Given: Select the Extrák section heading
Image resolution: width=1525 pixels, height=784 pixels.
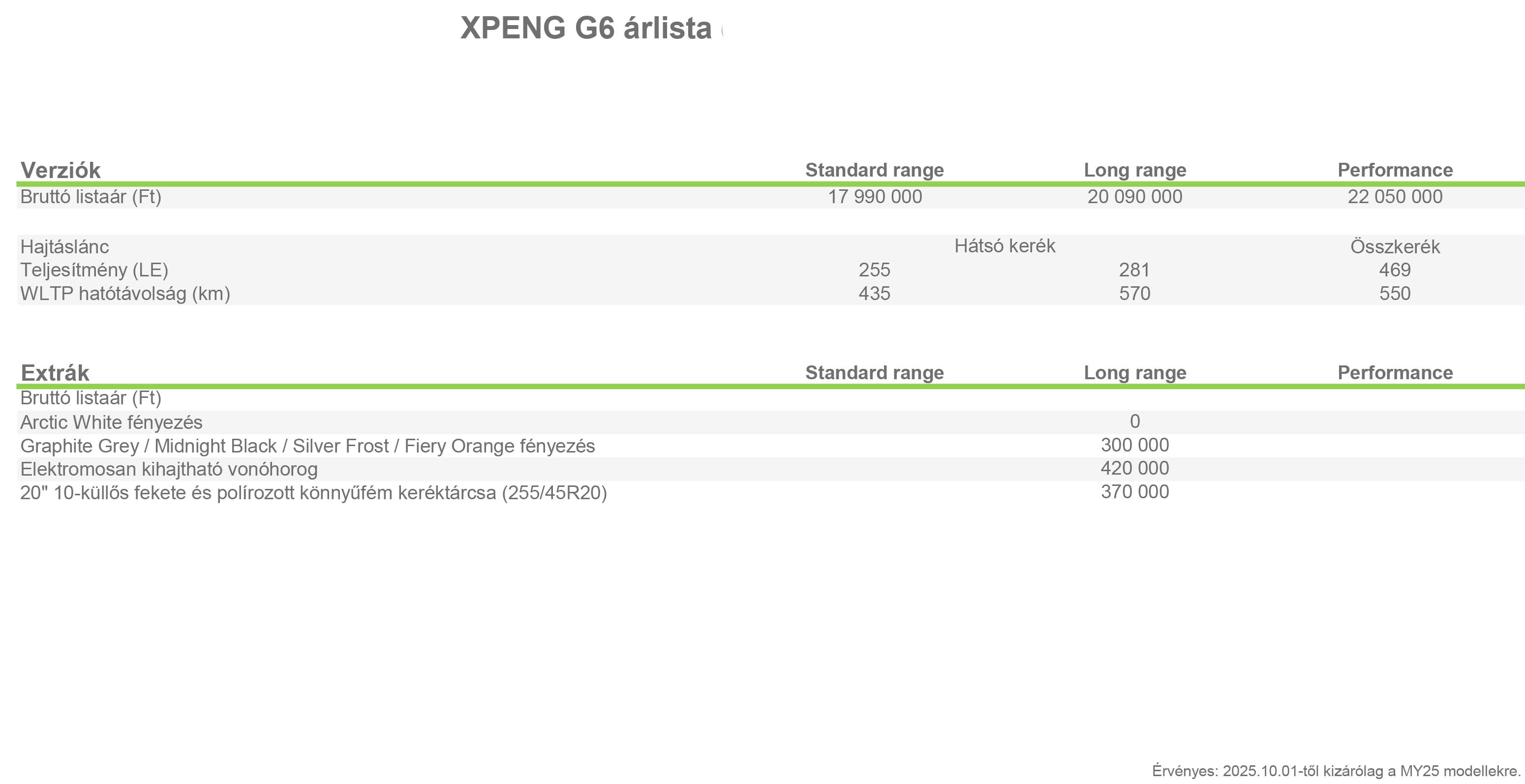Looking at the screenshot, I should coord(55,373).
